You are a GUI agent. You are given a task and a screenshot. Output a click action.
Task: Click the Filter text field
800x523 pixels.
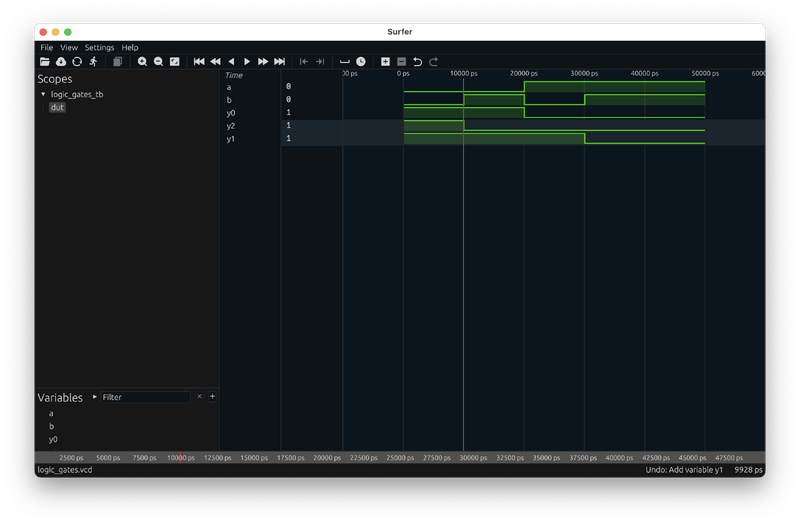(x=145, y=397)
